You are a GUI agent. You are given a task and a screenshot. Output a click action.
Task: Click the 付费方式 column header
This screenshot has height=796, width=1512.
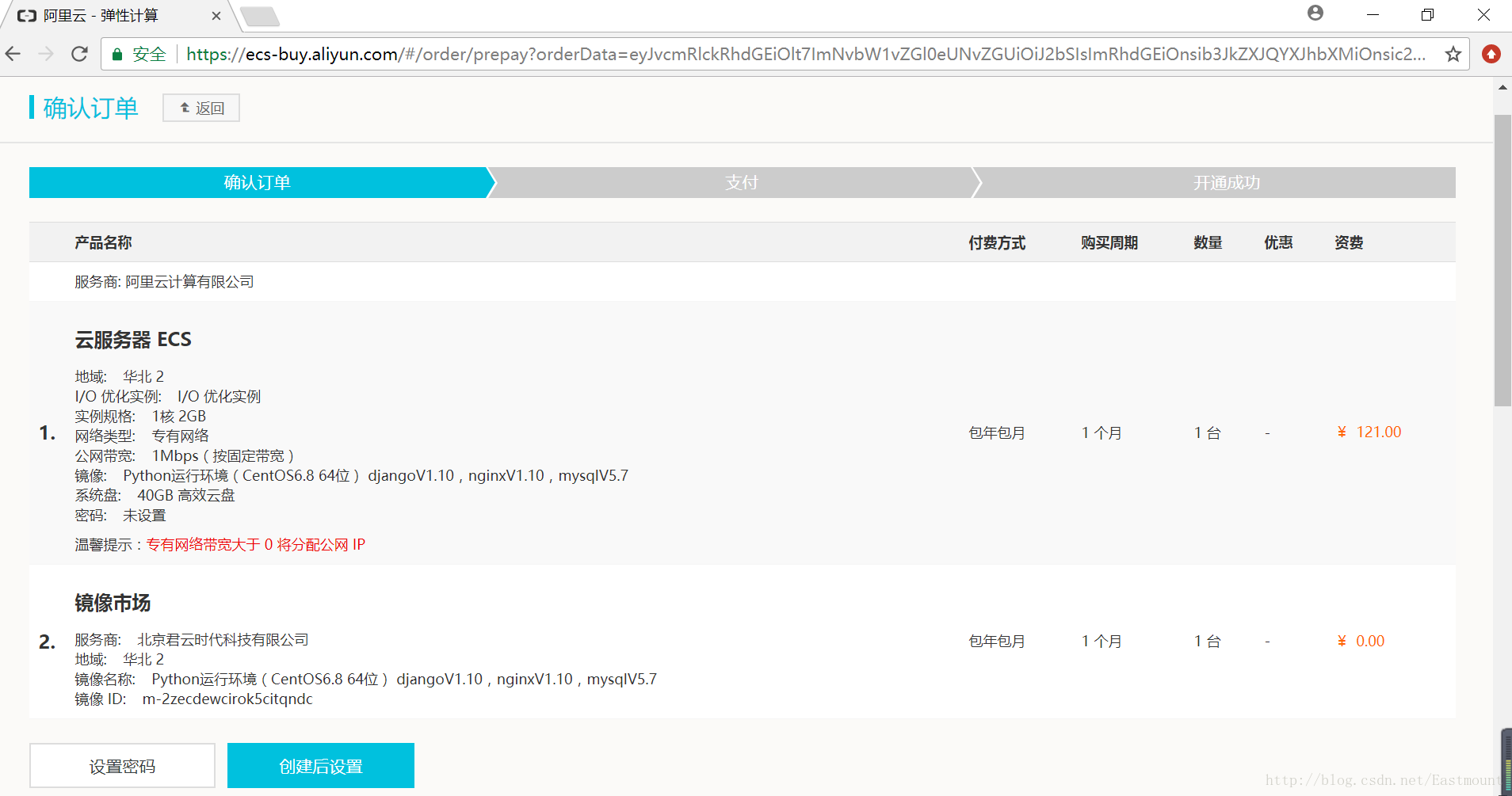point(997,242)
